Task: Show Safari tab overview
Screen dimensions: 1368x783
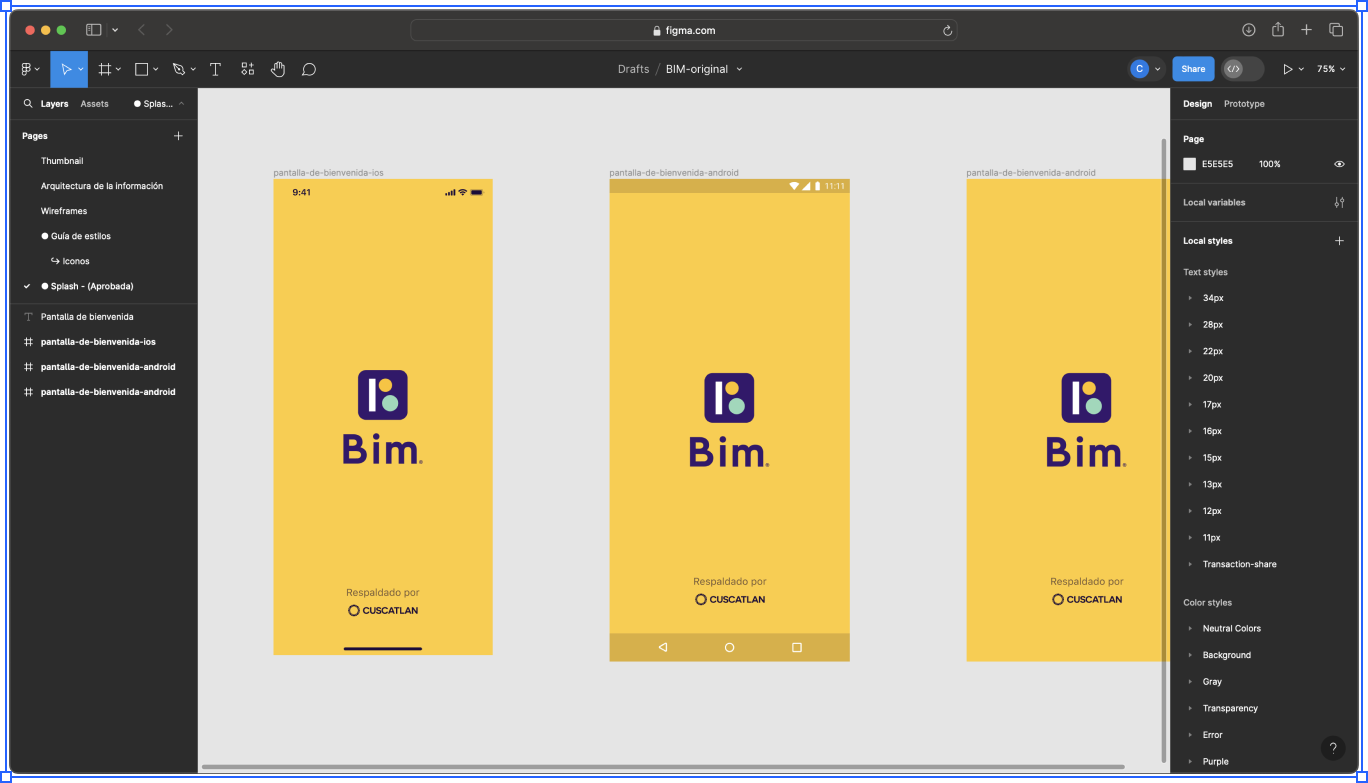Action: tap(1336, 30)
